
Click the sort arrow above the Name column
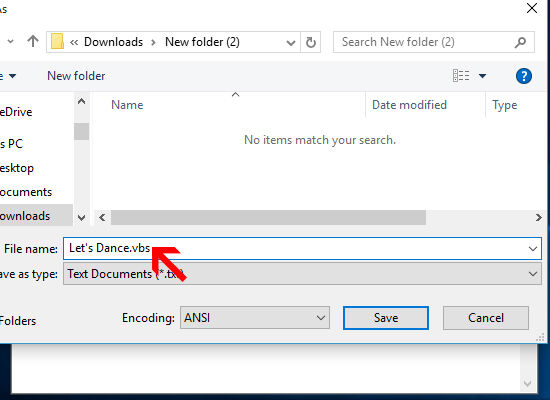pyautogui.click(x=236, y=94)
